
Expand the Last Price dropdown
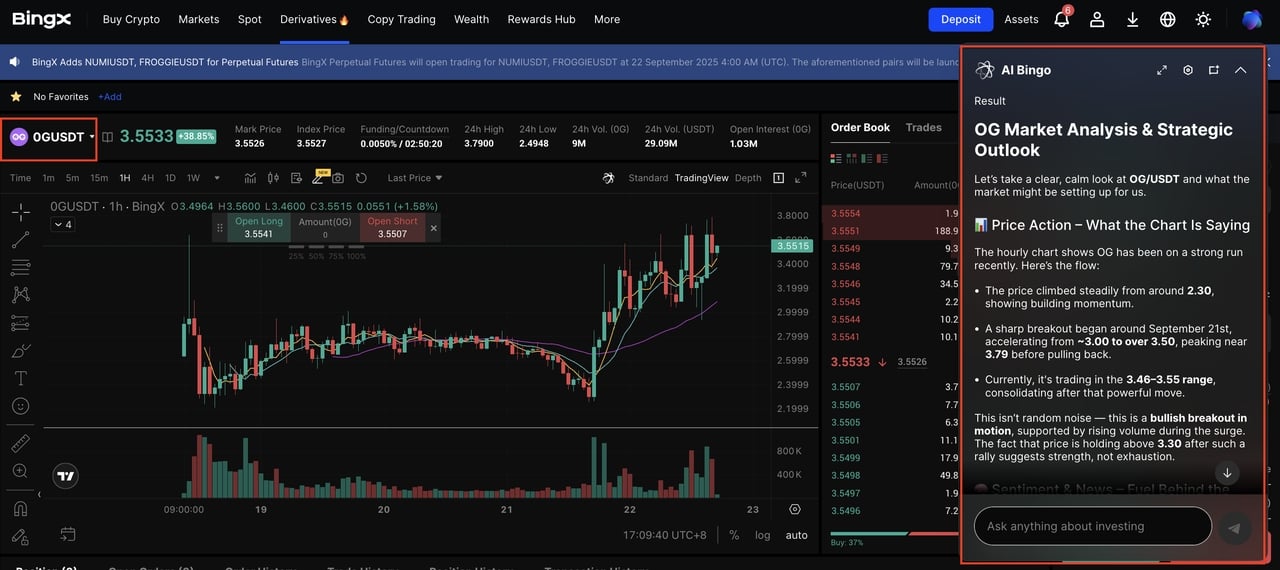[414, 178]
